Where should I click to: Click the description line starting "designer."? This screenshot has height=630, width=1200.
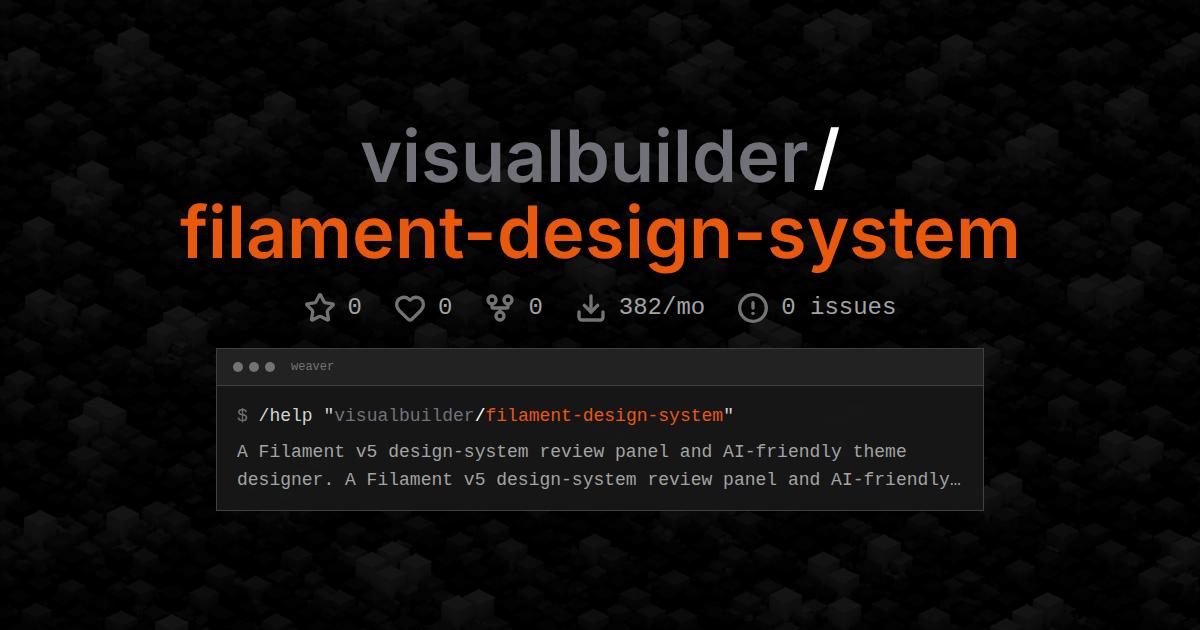599,479
